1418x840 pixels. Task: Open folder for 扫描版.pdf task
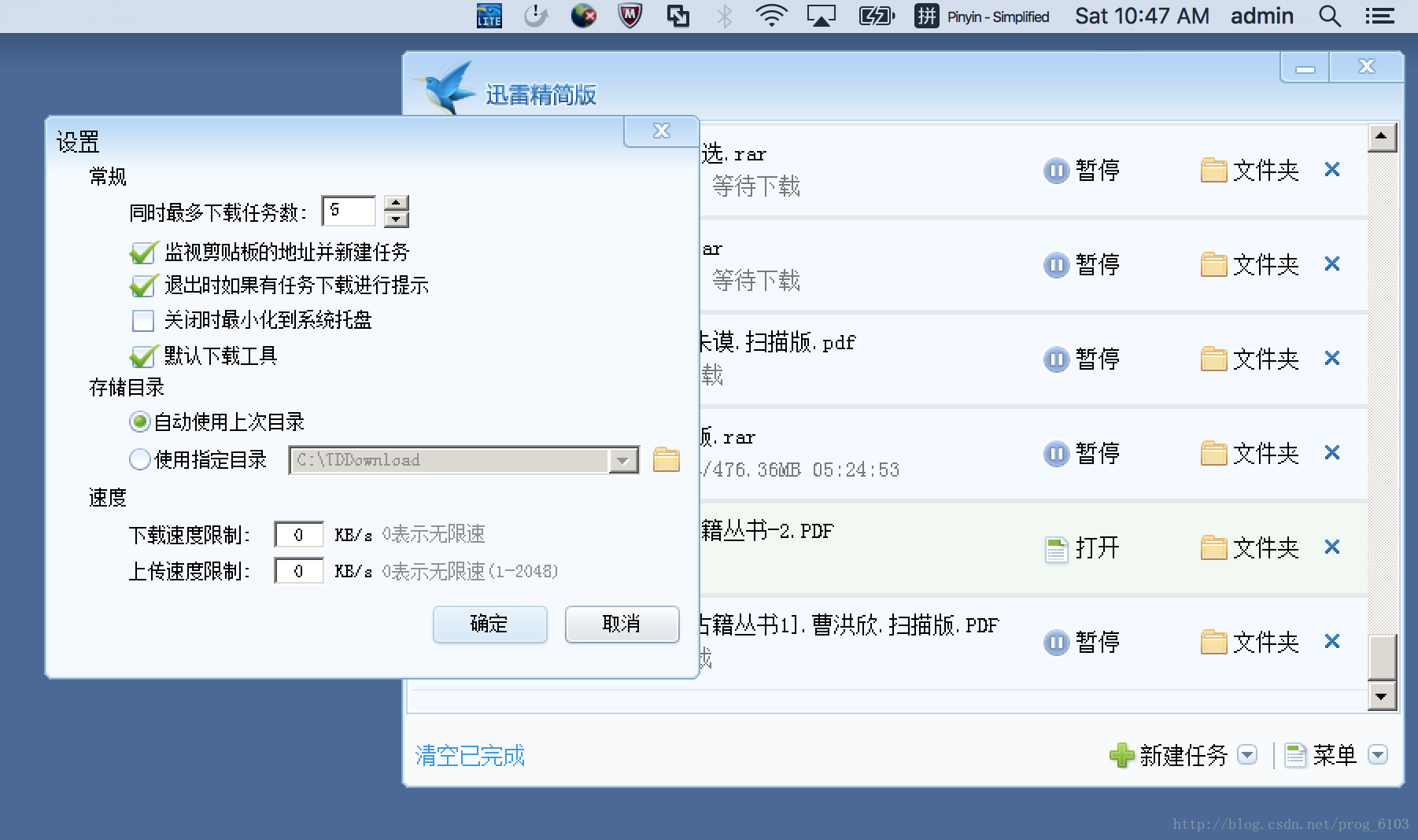1250,359
